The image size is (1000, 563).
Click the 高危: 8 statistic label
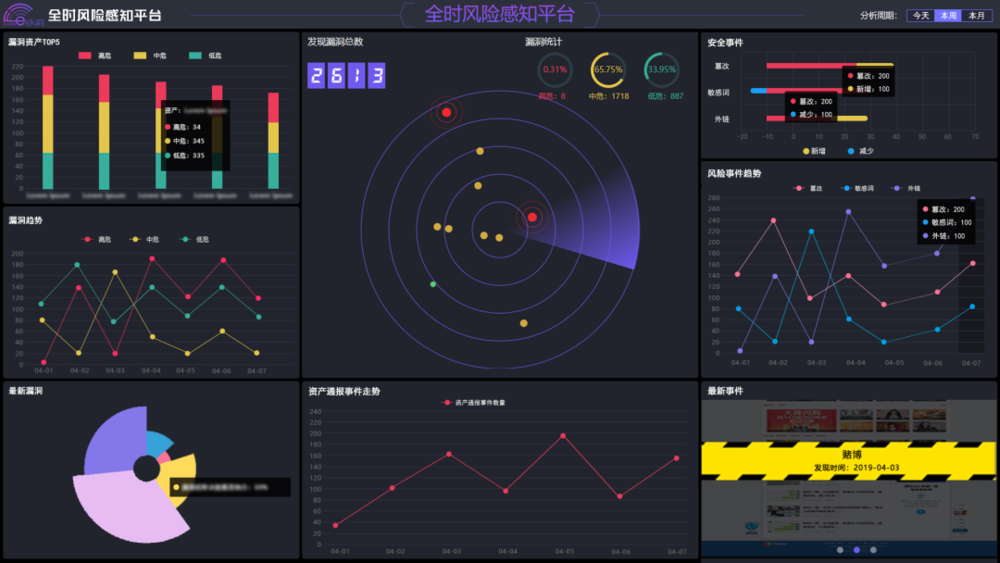pos(552,96)
